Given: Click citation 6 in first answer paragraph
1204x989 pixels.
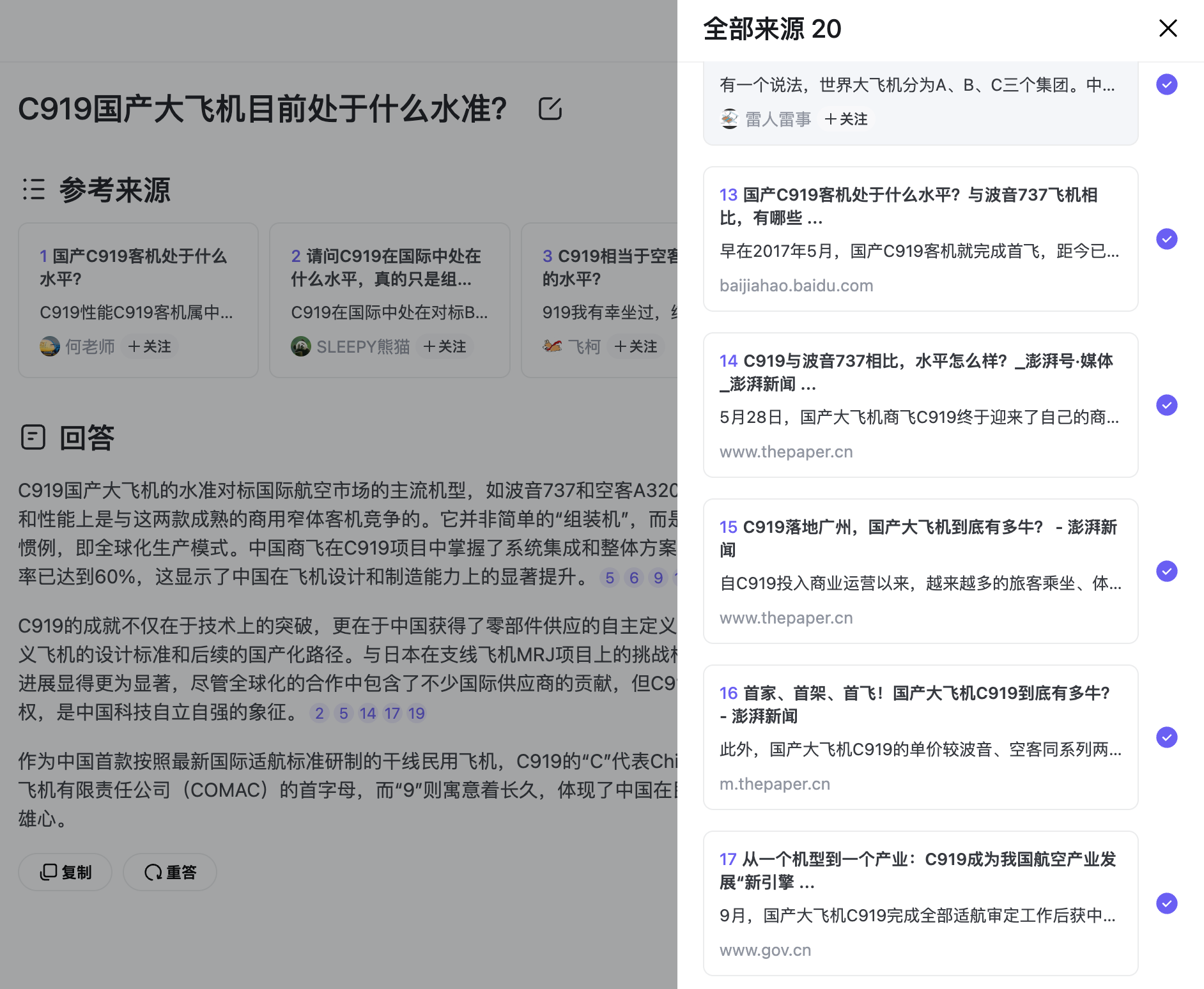Looking at the screenshot, I should tap(634, 578).
